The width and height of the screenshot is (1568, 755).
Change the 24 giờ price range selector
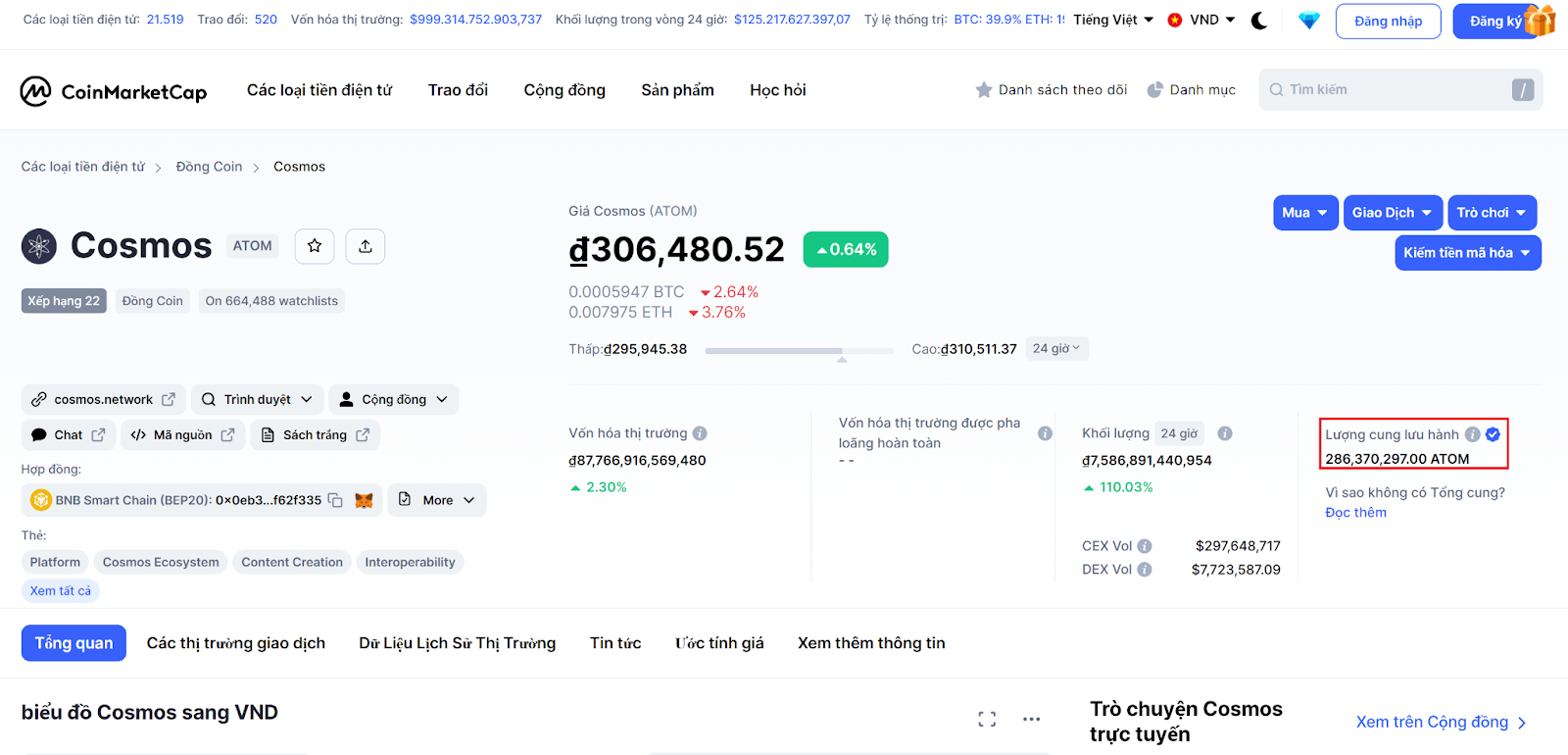click(1056, 349)
